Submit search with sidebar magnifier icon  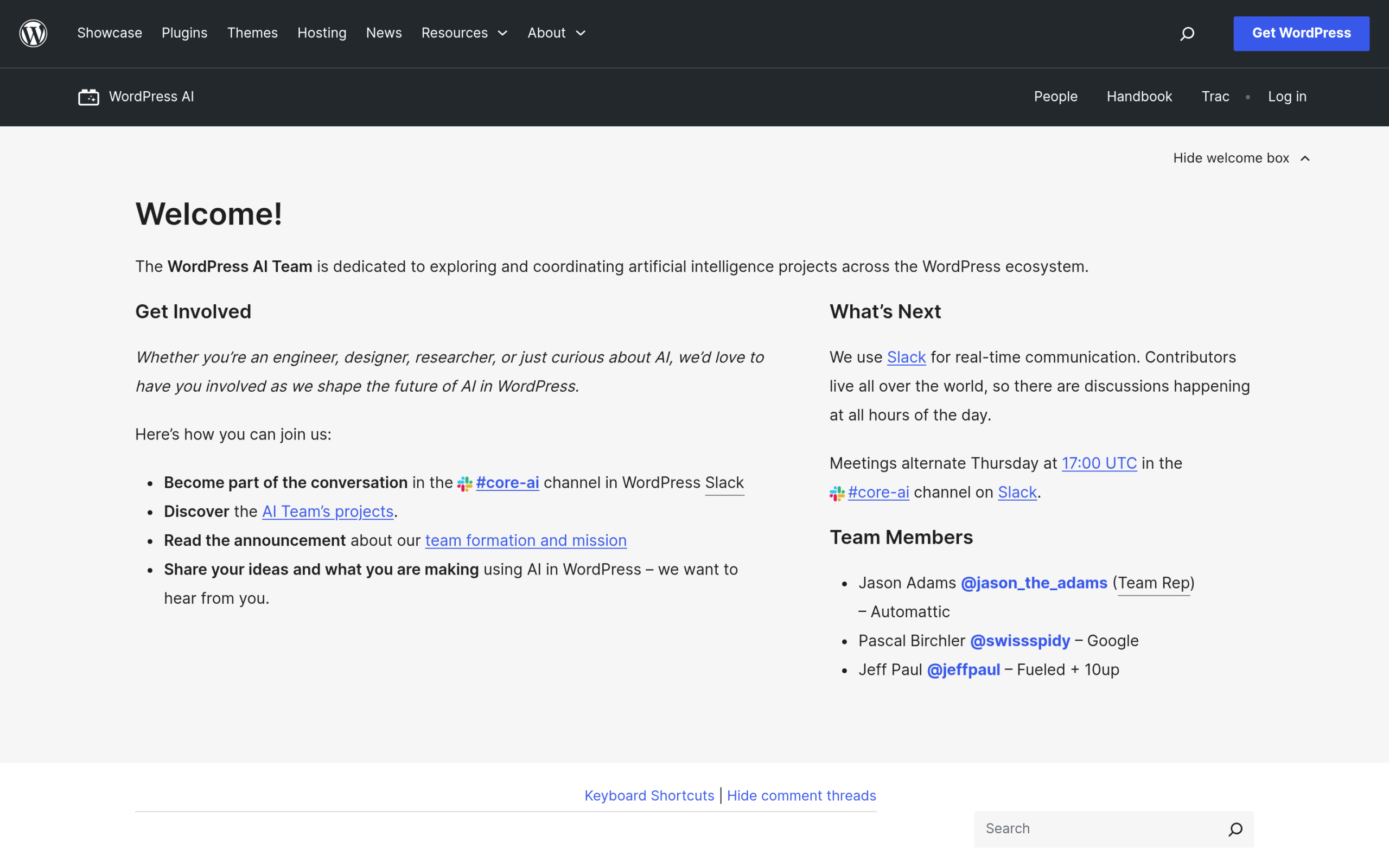pyautogui.click(x=1235, y=829)
